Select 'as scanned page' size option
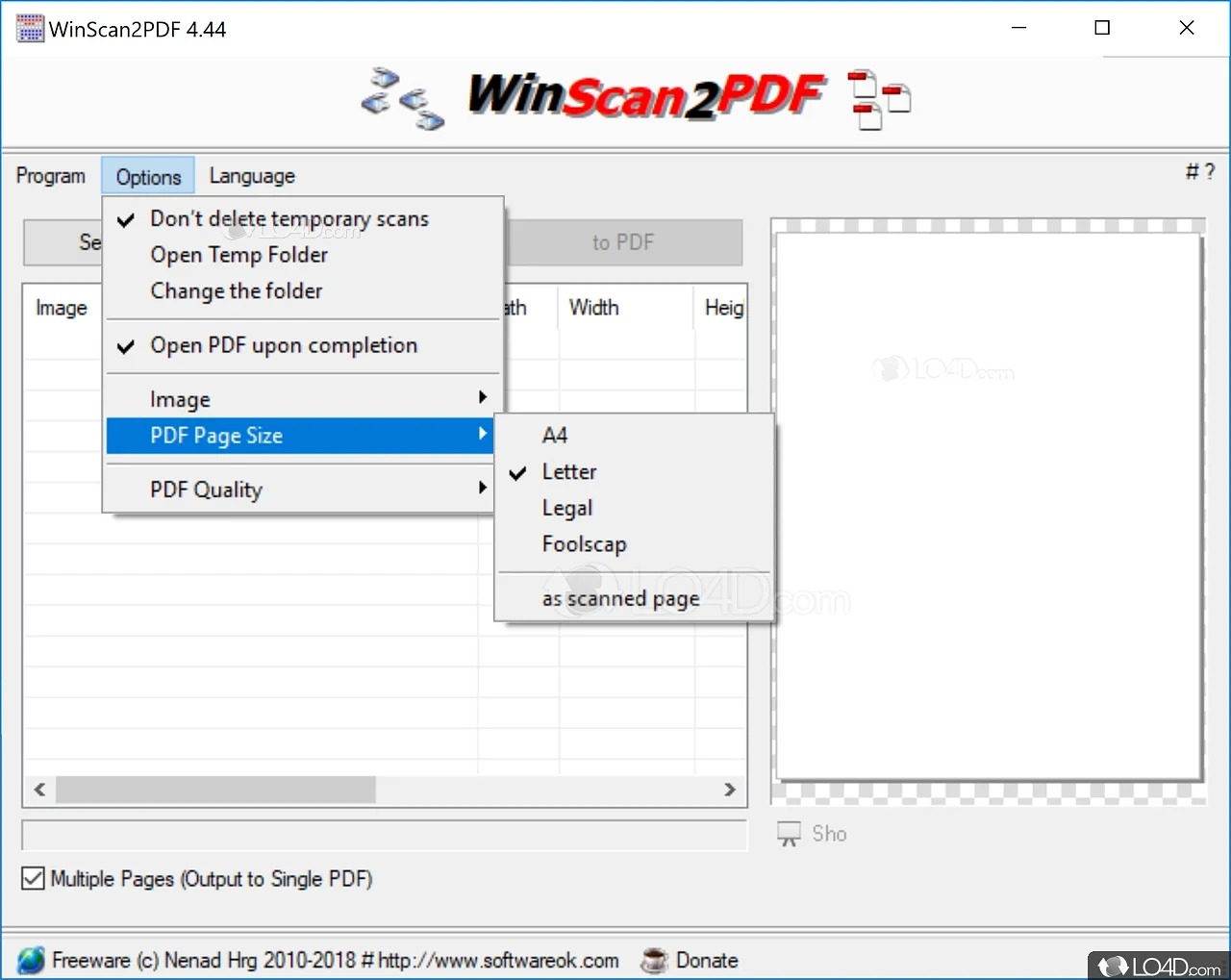 (635, 599)
